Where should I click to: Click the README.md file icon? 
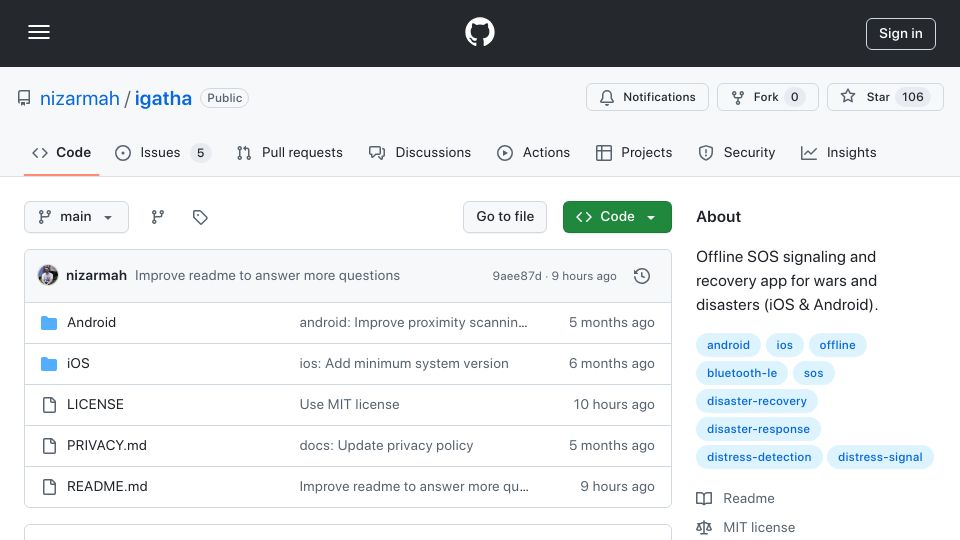49,487
